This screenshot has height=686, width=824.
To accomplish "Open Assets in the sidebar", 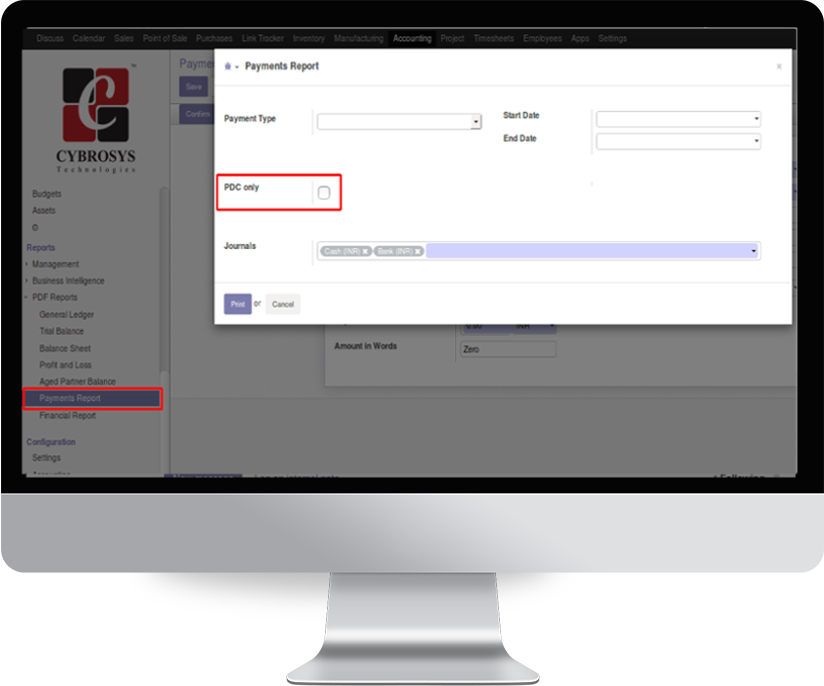I will pyautogui.click(x=44, y=211).
